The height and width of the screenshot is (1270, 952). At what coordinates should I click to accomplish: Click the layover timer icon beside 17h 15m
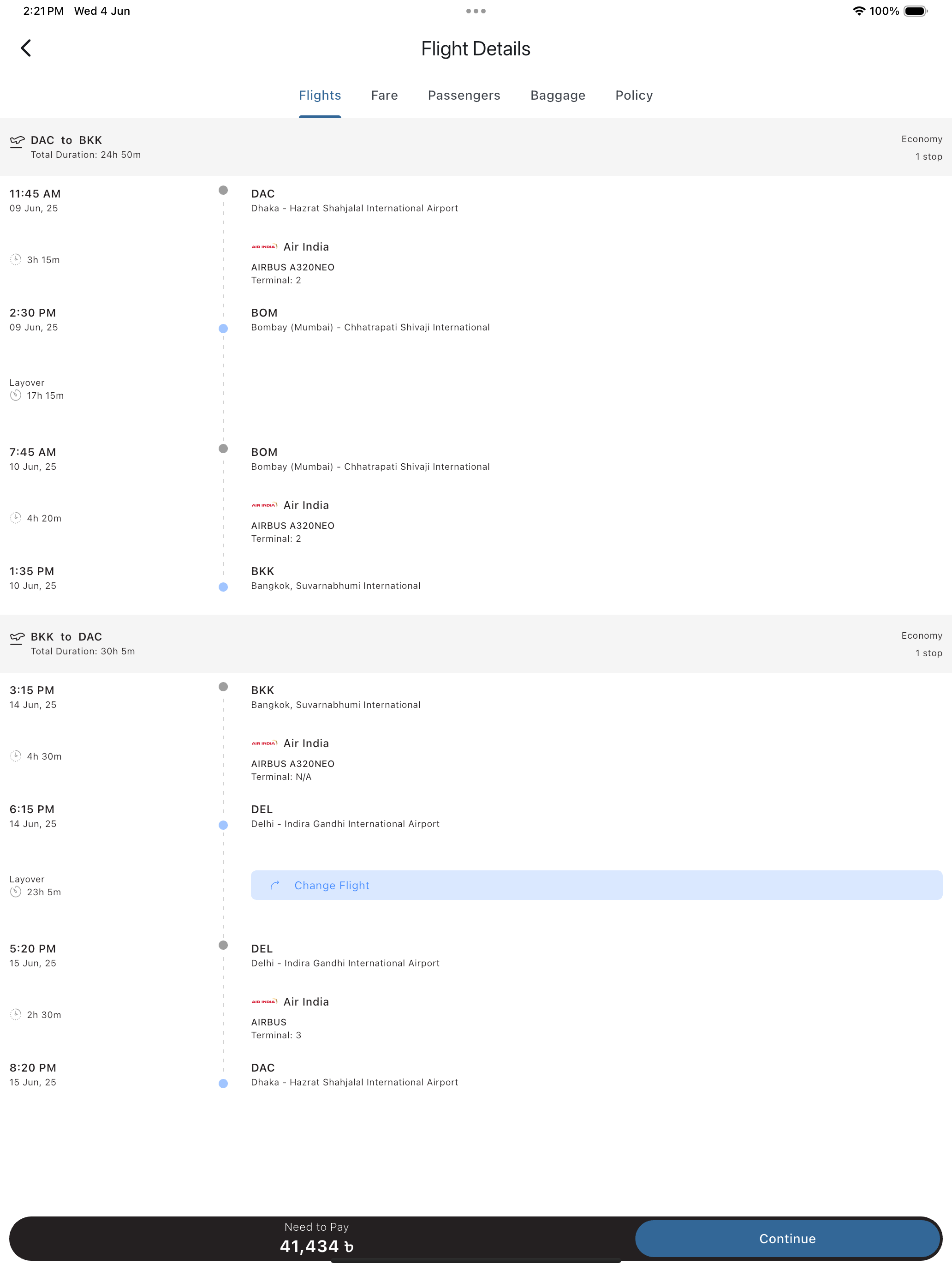click(16, 395)
